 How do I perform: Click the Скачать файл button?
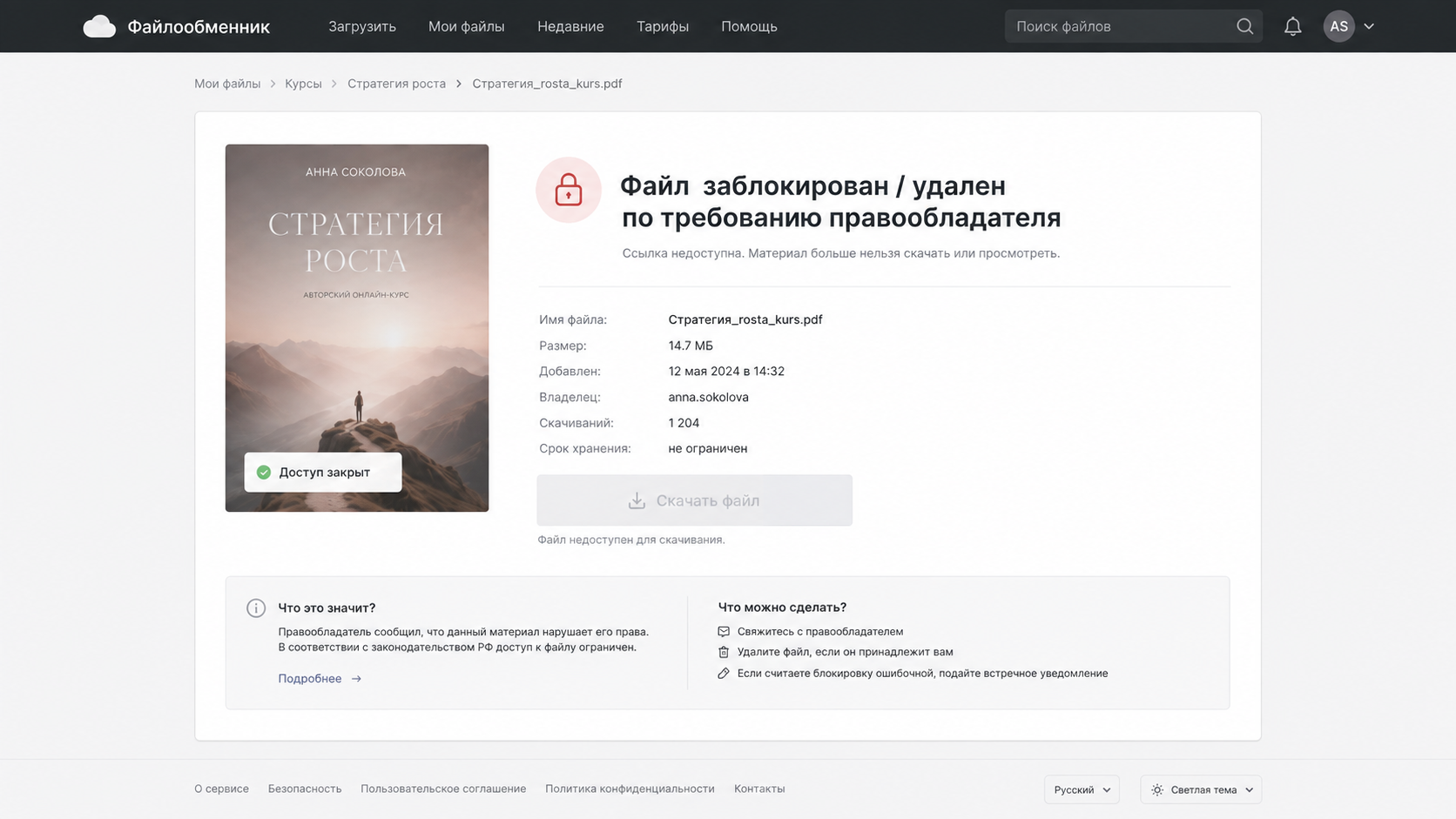(694, 500)
